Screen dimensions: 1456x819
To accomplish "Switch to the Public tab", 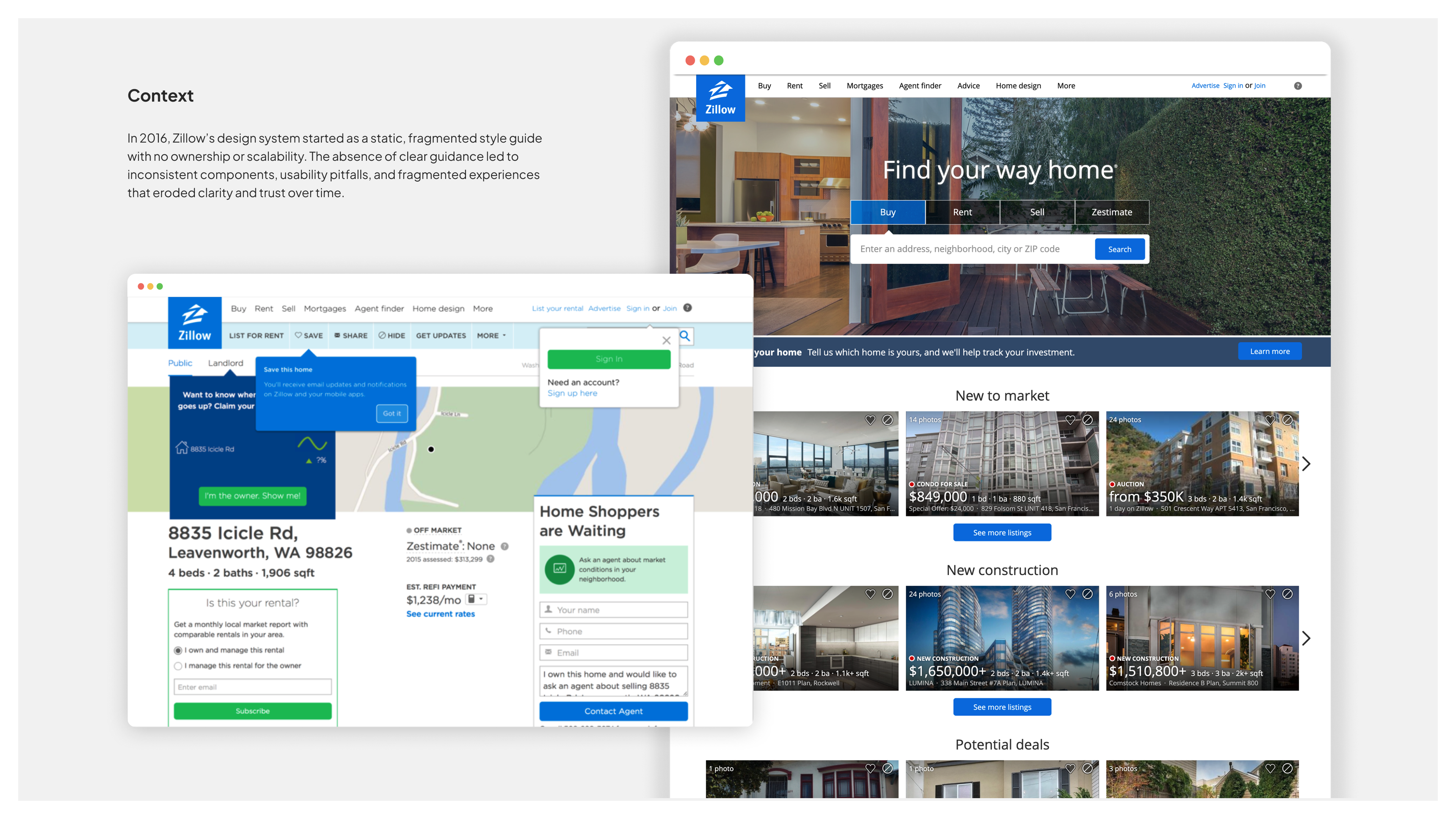I will point(180,363).
